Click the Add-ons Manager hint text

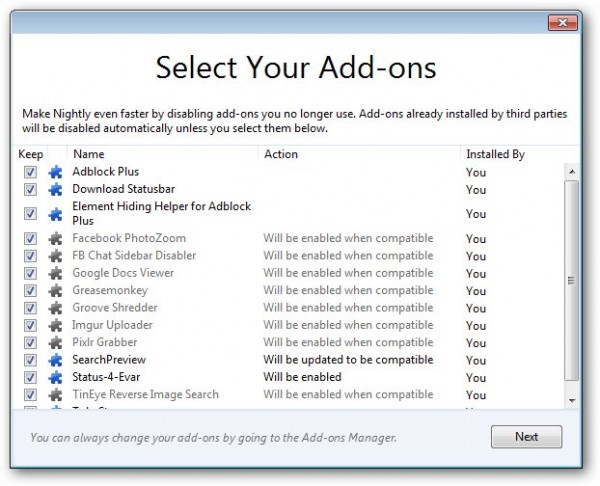213,438
